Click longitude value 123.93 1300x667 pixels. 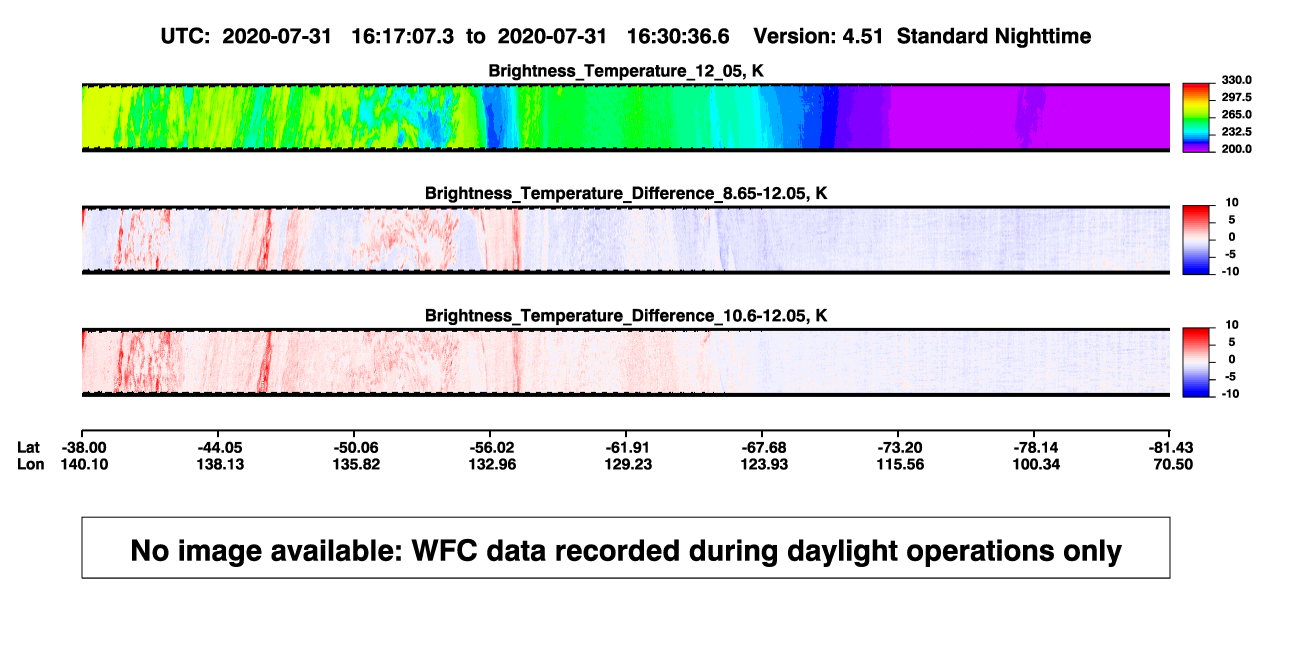[764, 464]
